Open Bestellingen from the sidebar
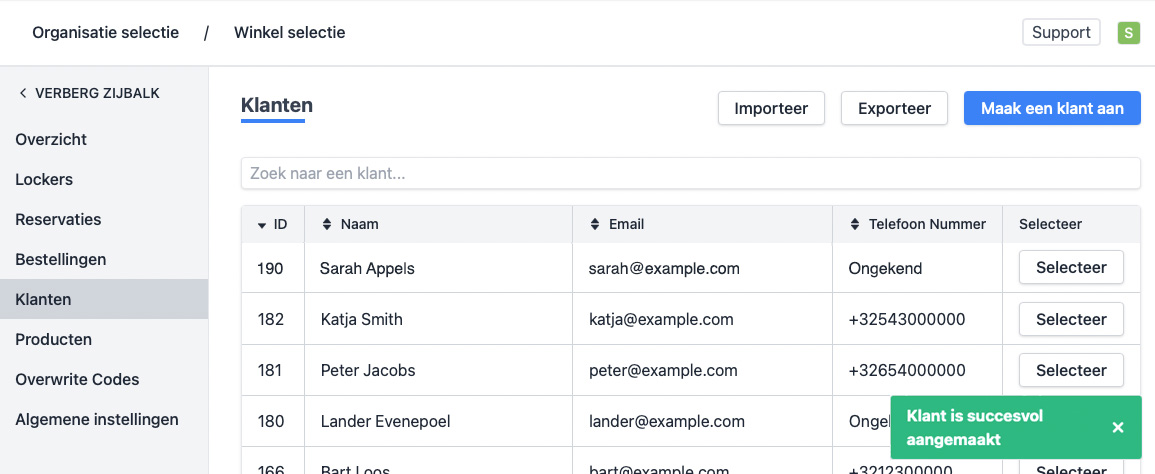 [60, 260]
